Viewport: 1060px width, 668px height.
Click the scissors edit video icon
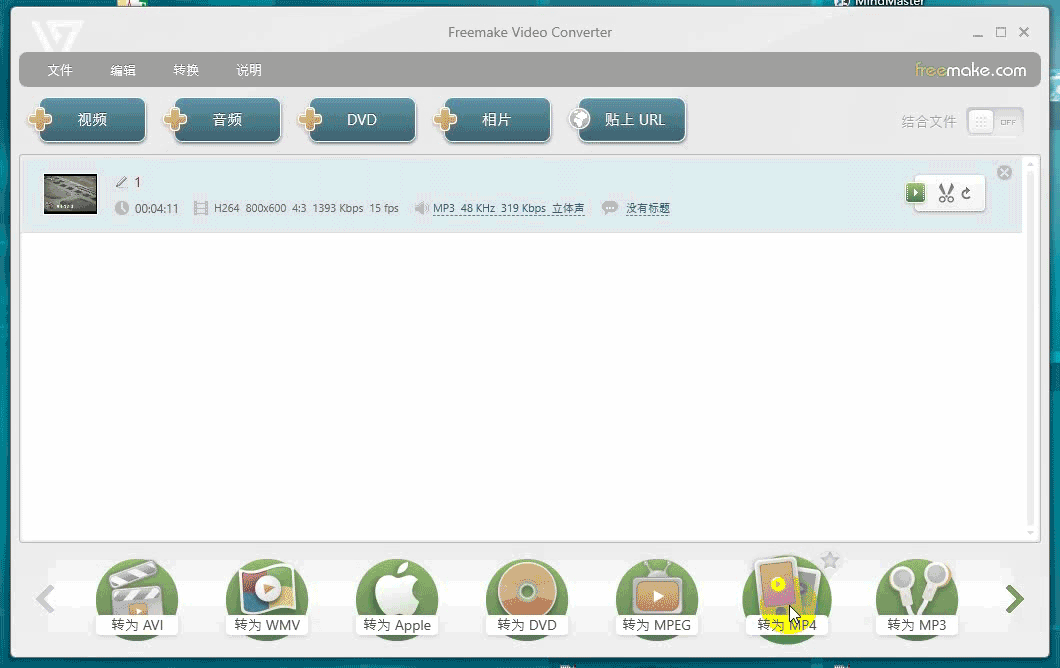(x=945, y=194)
